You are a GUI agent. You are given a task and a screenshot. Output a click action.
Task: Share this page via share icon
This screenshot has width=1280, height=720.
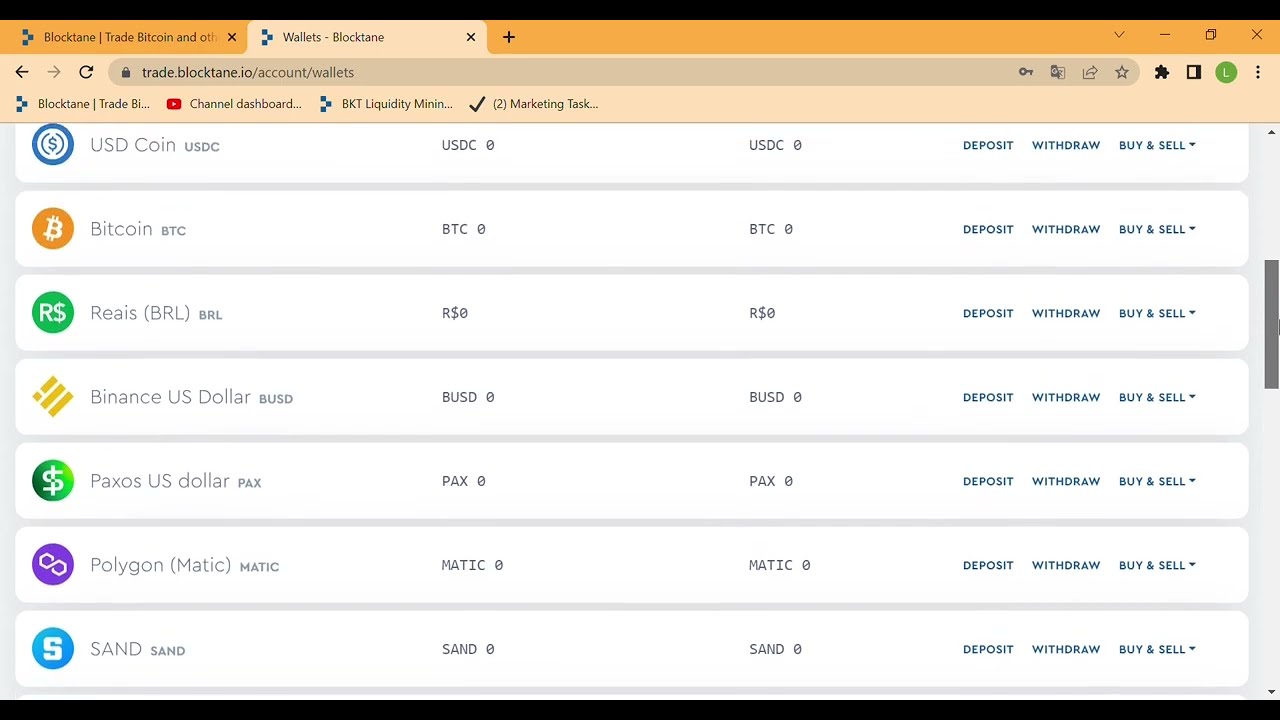click(1090, 72)
